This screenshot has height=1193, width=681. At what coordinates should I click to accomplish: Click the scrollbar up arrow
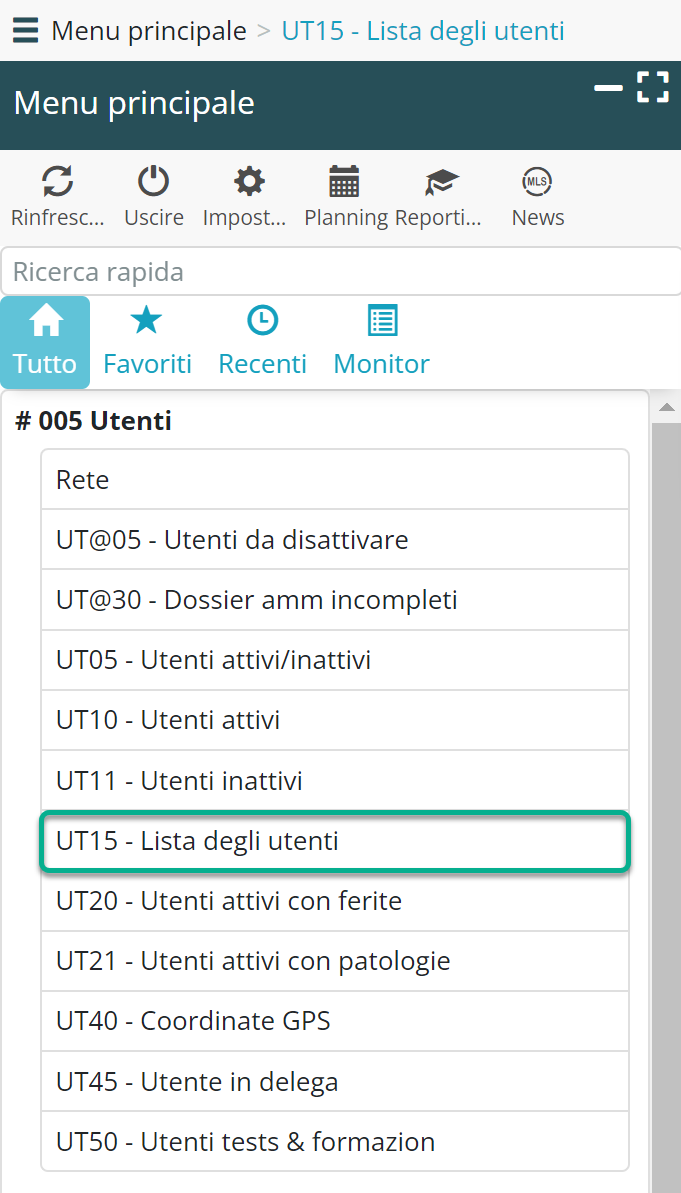(x=666, y=407)
